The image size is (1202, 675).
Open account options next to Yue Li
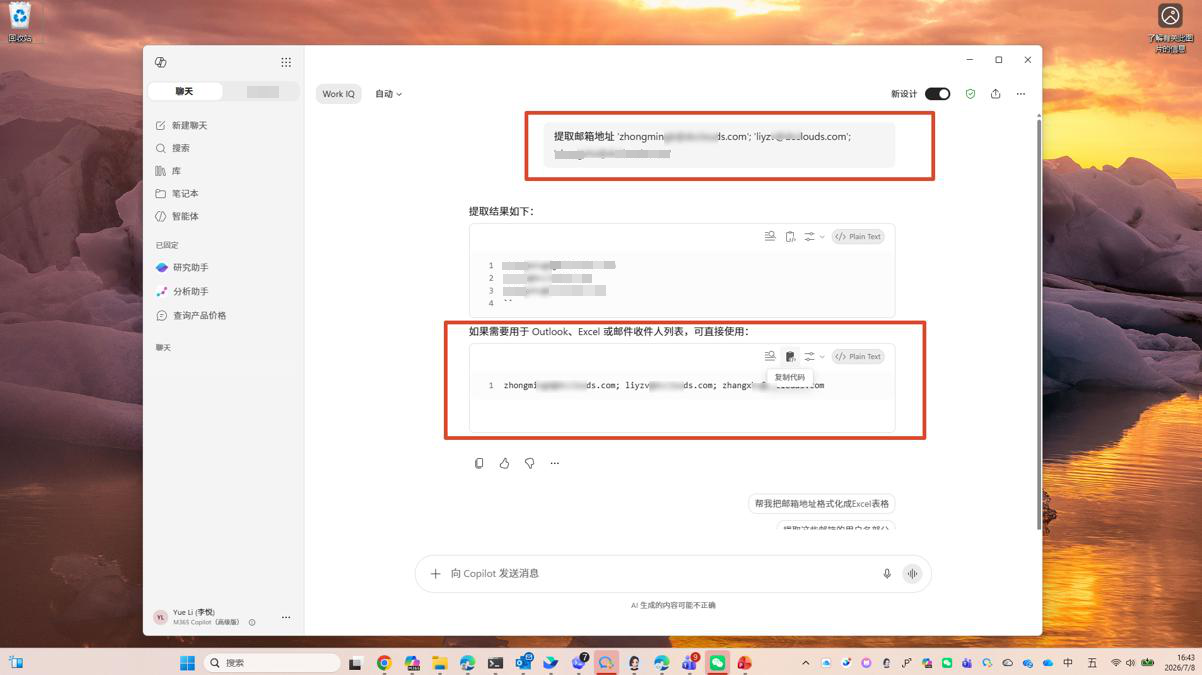[x=286, y=617]
